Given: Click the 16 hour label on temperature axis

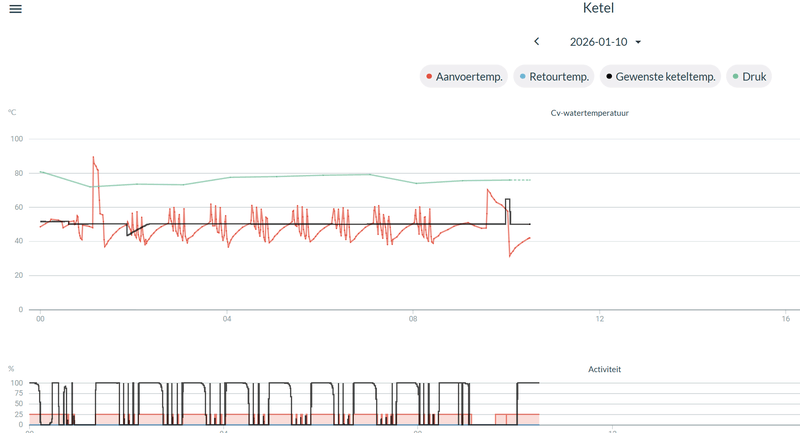Looking at the screenshot, I should click(x=786, y=319).
